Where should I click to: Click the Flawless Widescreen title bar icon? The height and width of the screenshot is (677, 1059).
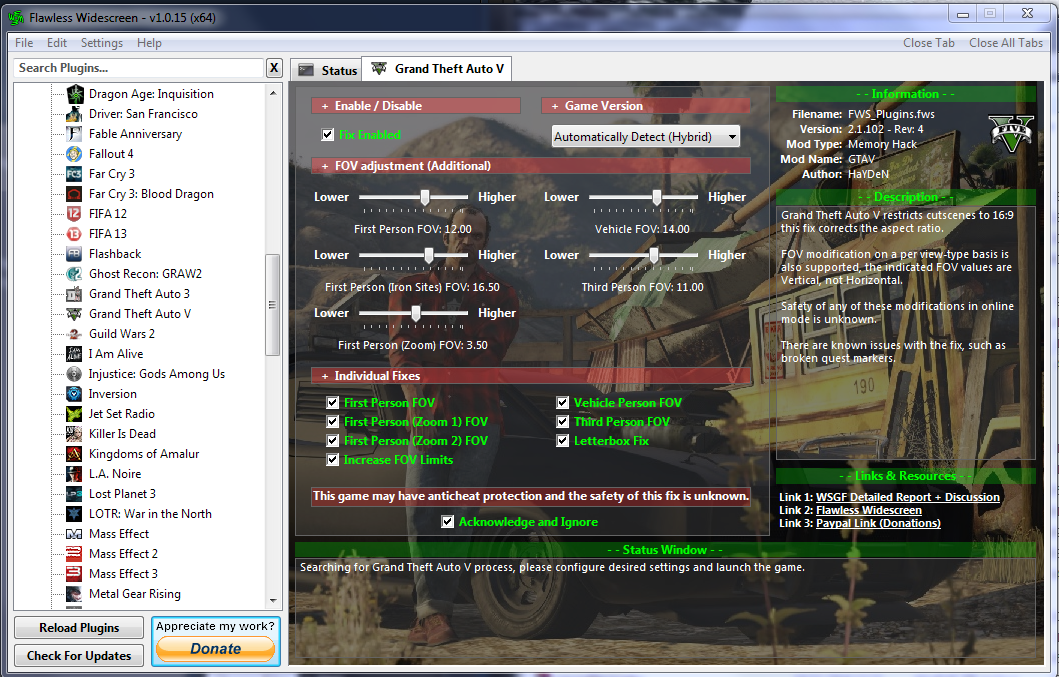[x=16, y=18]
